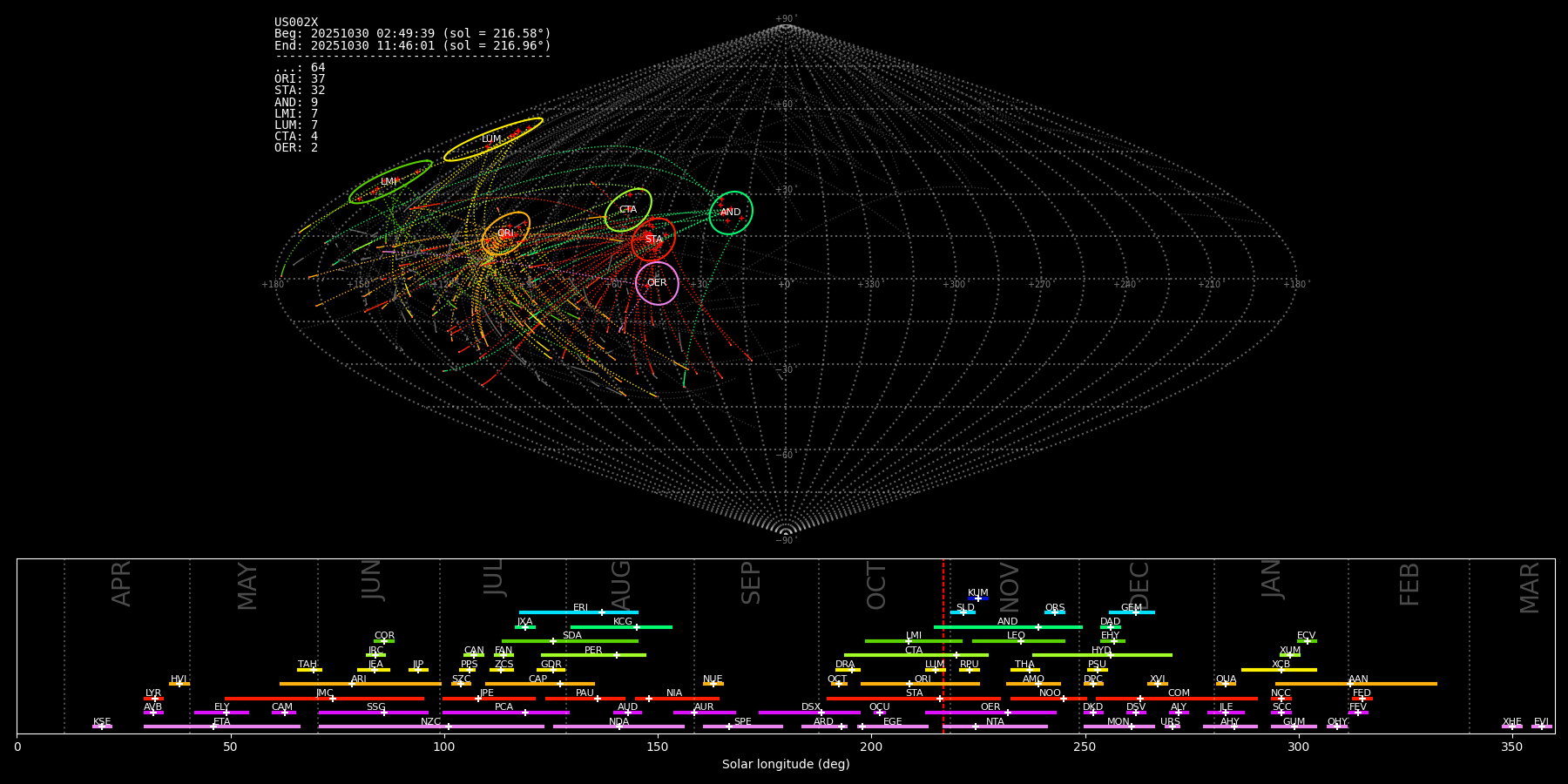Click the URS shower label in the timeline
The height and width of the screenshot is (784, 1568).
pyautogui.click(x=1171, y=722)
